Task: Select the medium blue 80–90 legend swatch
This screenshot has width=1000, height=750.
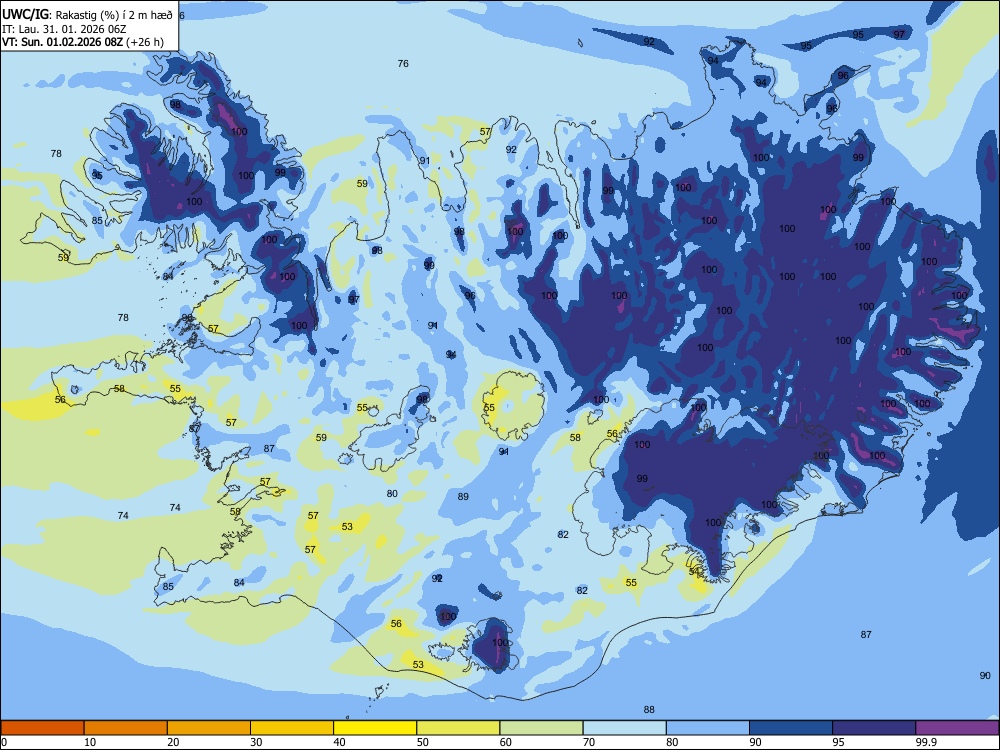Action: coord(708,728)
